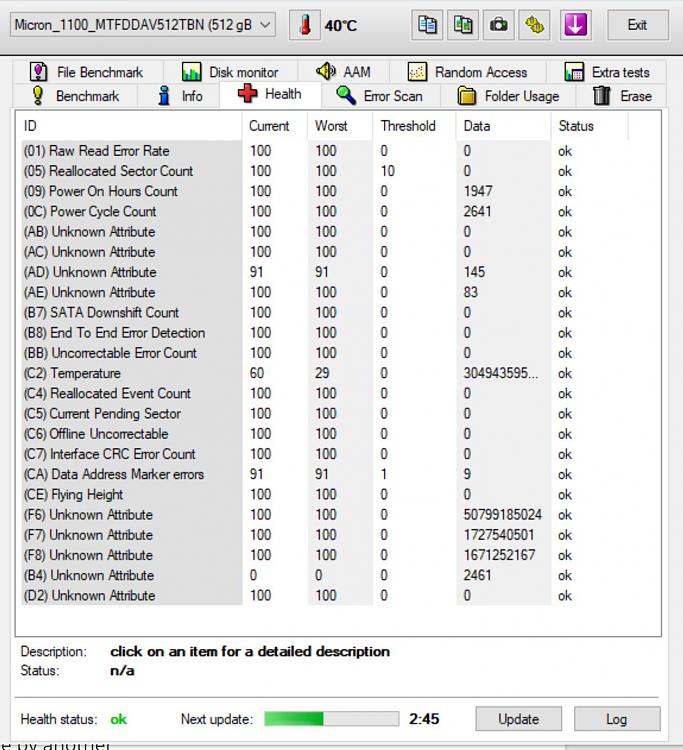683x750 pixels.
Task: Select the Flying Height row
Action: tap(324, 495)
